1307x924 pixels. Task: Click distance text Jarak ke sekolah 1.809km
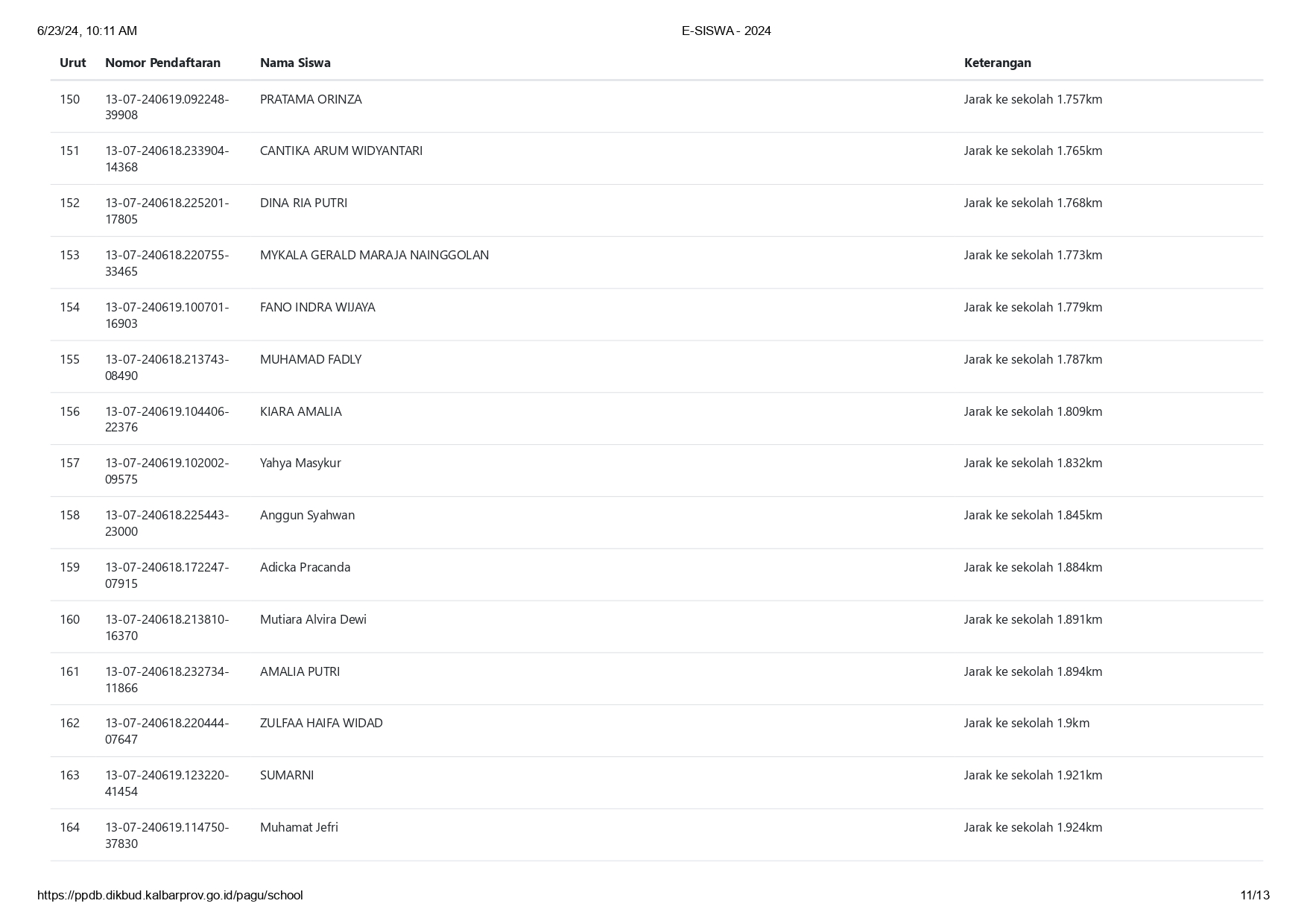(1033, 411)
